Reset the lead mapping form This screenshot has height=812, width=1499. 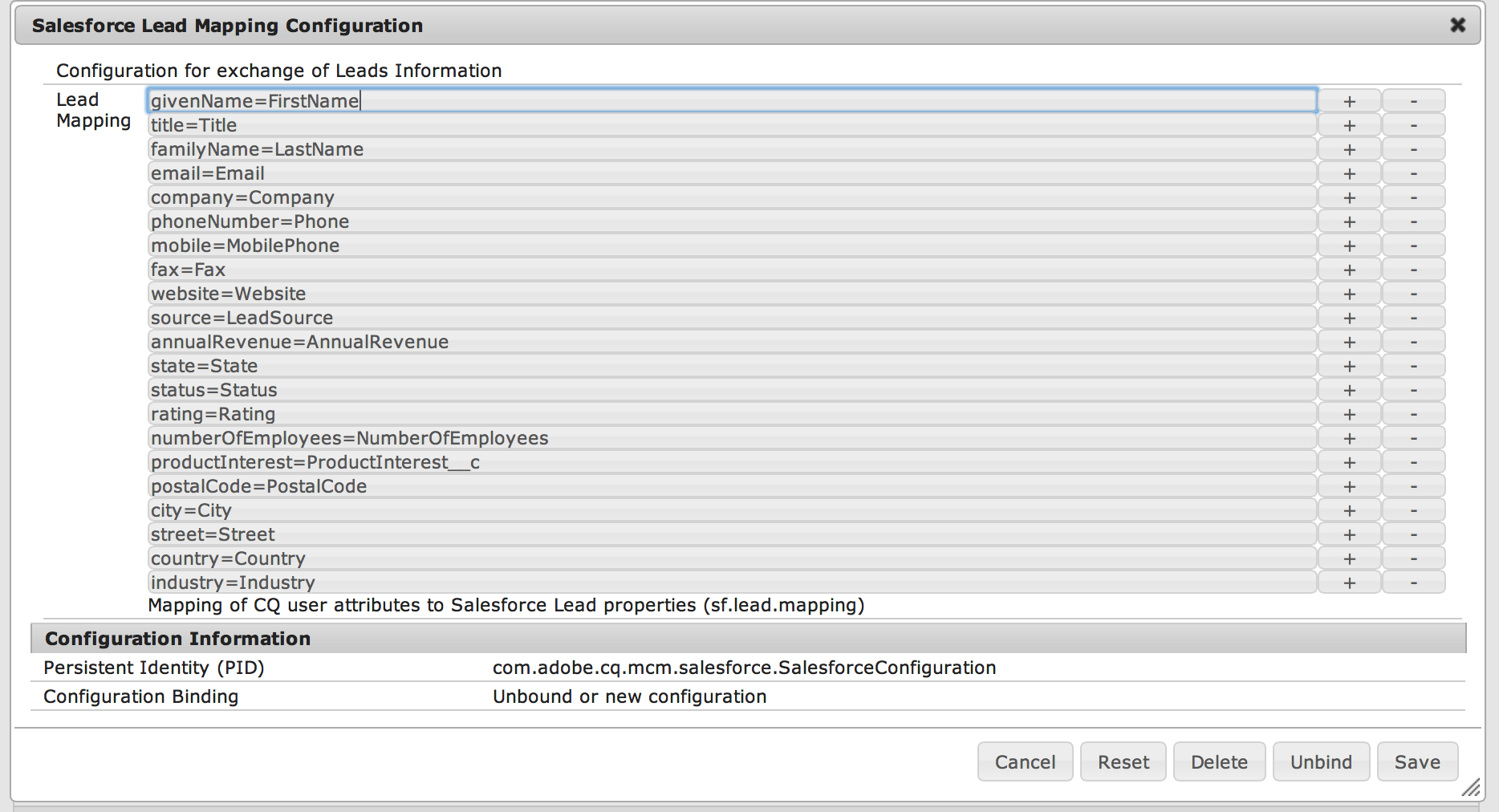coord(1123,761)
